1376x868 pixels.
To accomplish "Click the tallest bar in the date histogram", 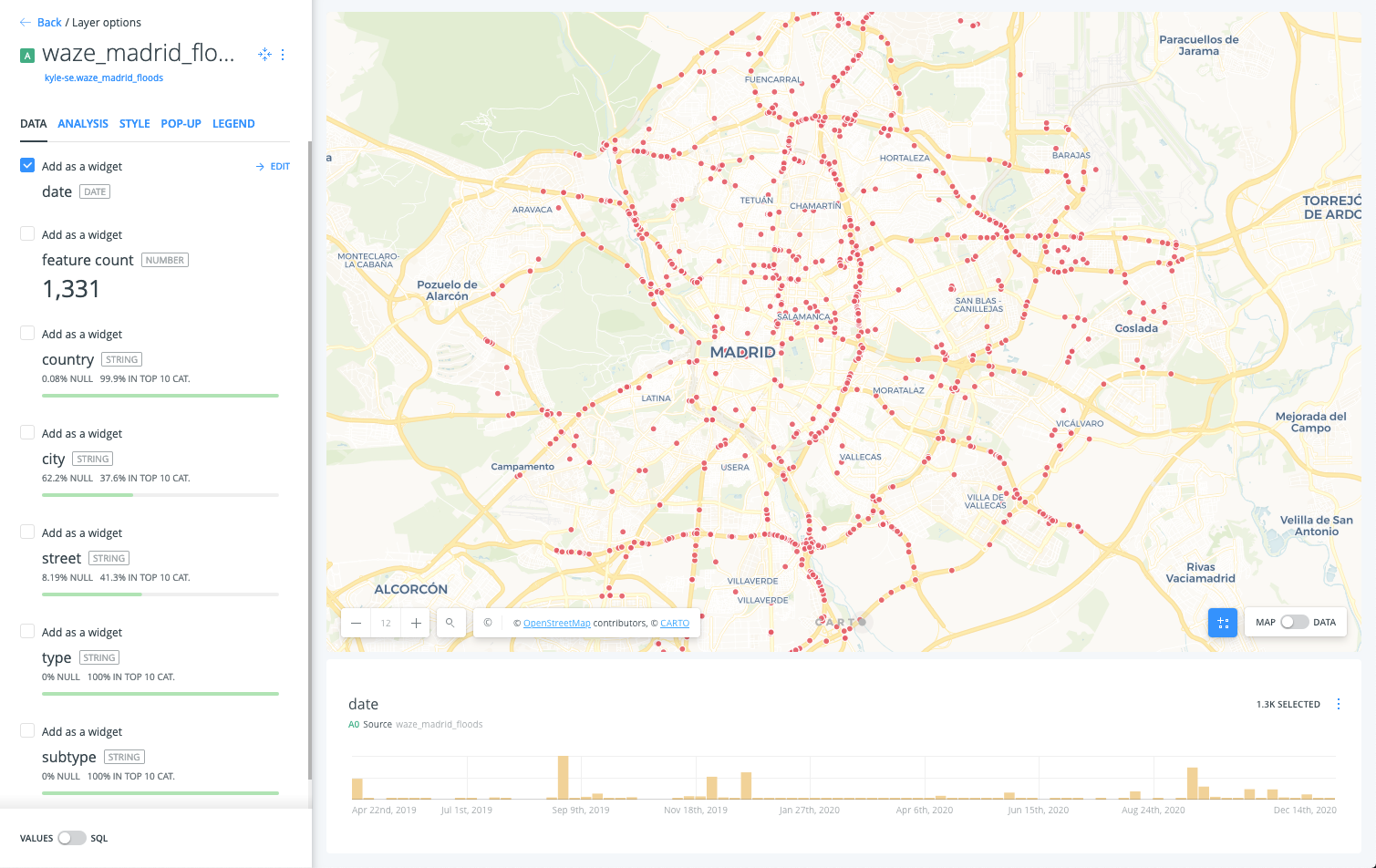I will pyautogui.click(x=563, y=775).
